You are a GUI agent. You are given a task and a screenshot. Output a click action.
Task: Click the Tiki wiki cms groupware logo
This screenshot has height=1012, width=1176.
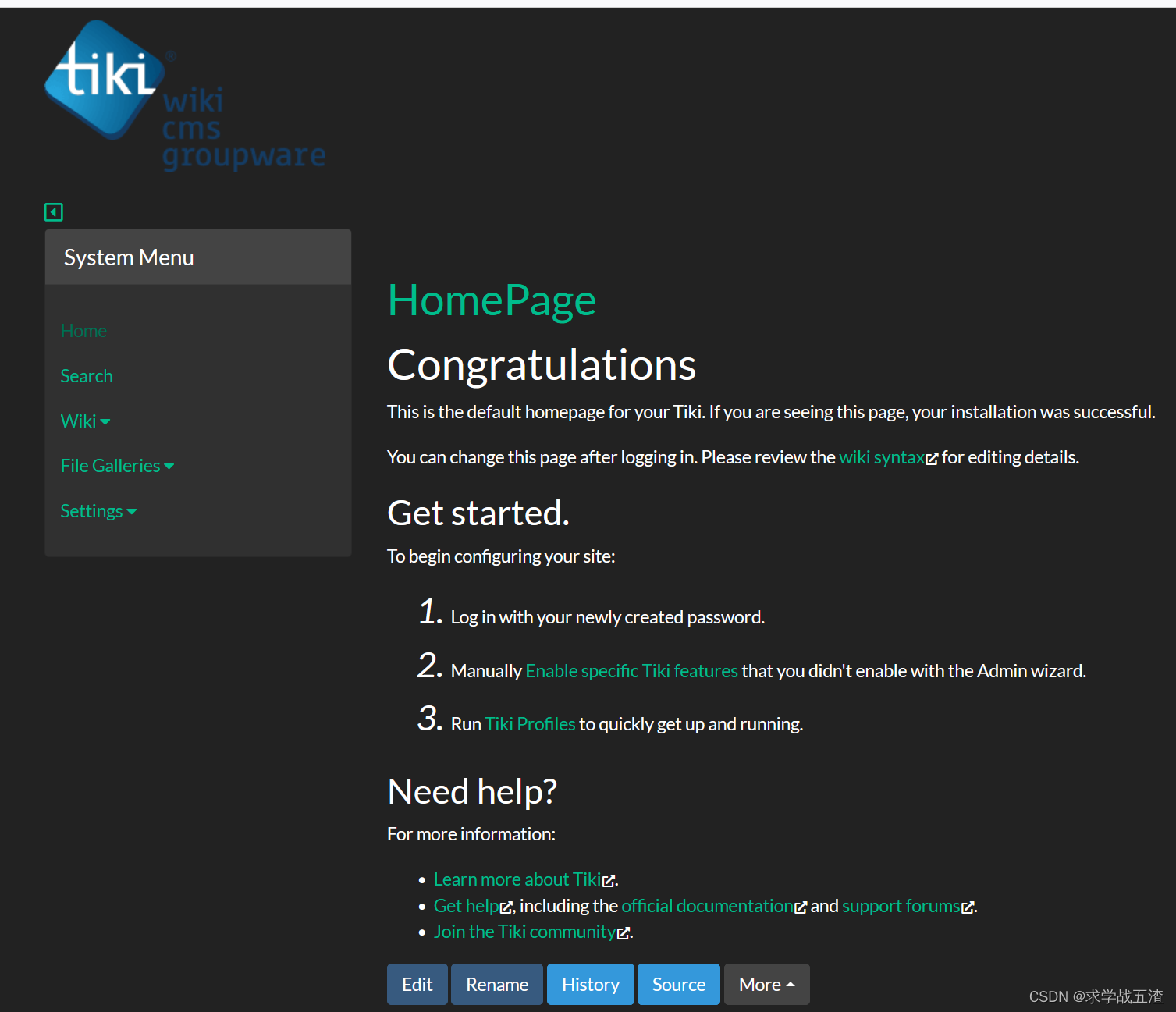[185, 95]
